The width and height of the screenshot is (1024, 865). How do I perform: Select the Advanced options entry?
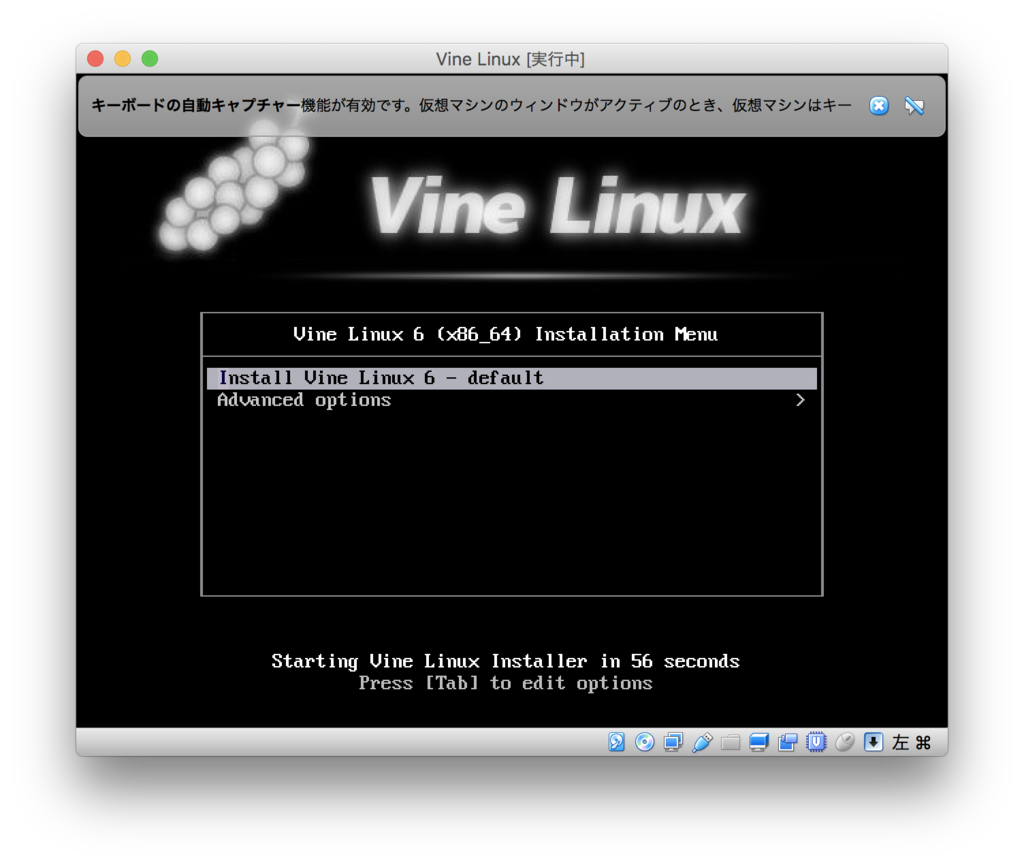tap(511, 400)
